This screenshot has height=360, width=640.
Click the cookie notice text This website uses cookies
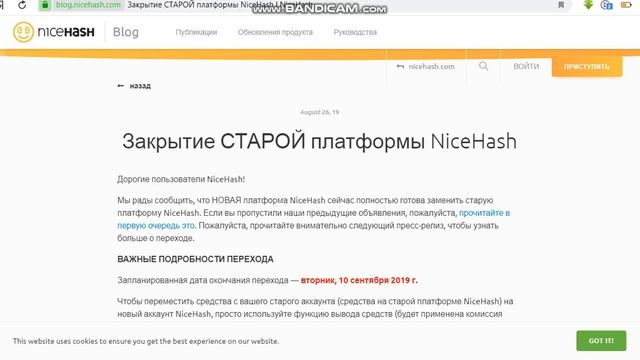(146, 341)
